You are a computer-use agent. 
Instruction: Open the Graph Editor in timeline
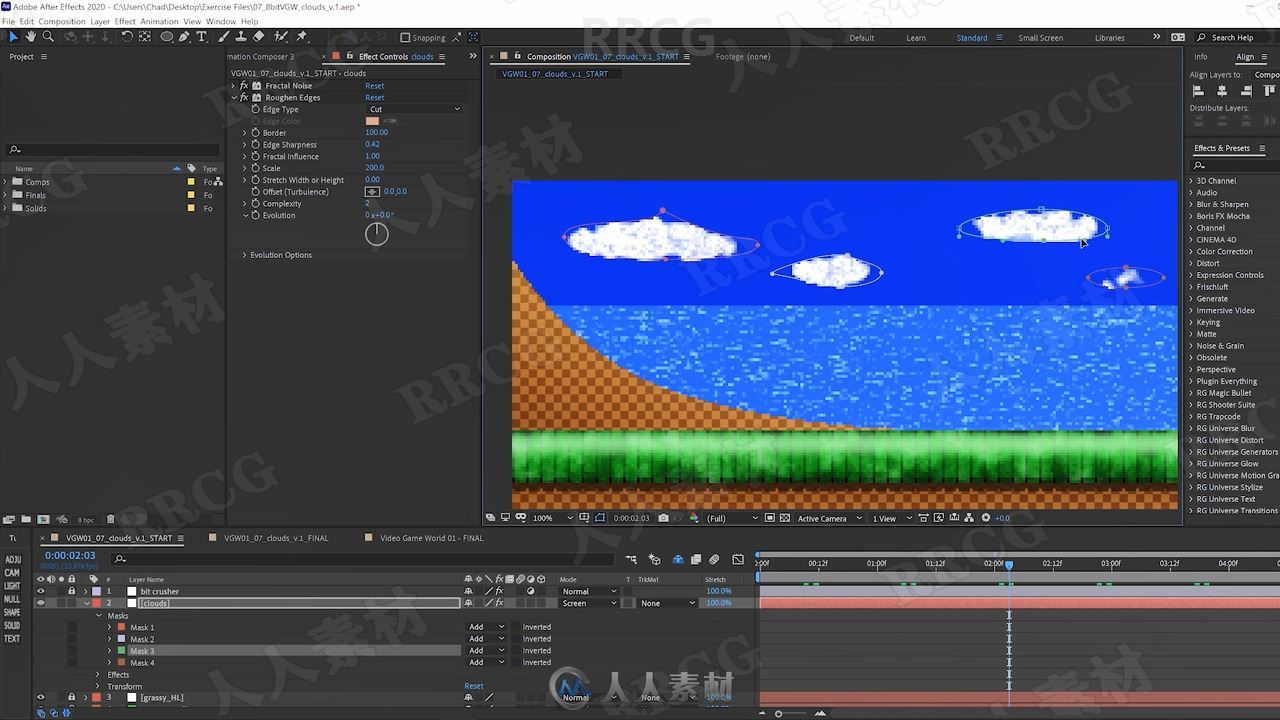[x=738, y=560]
